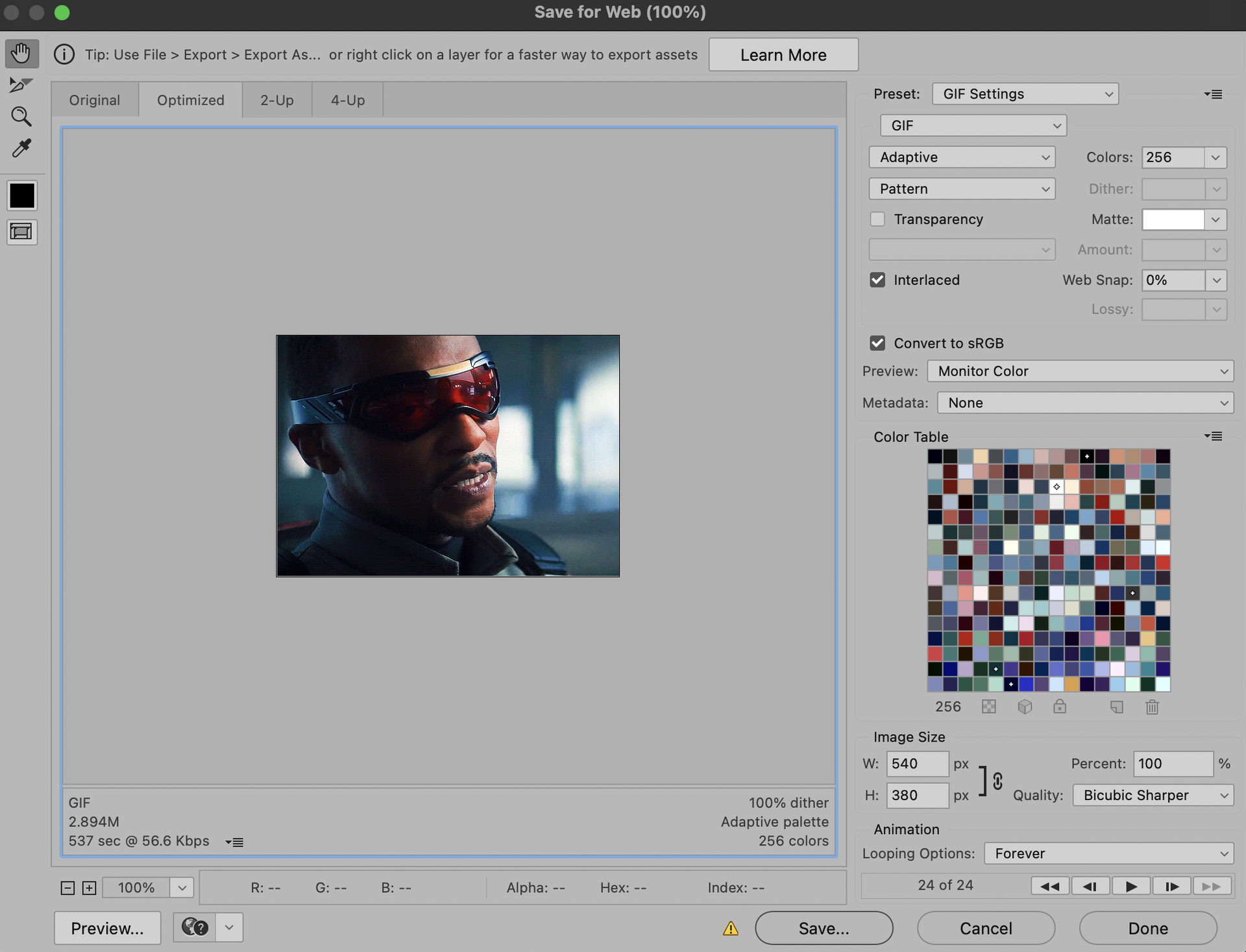Play the animation
1246x952 pixels.
click(1131, 886)
